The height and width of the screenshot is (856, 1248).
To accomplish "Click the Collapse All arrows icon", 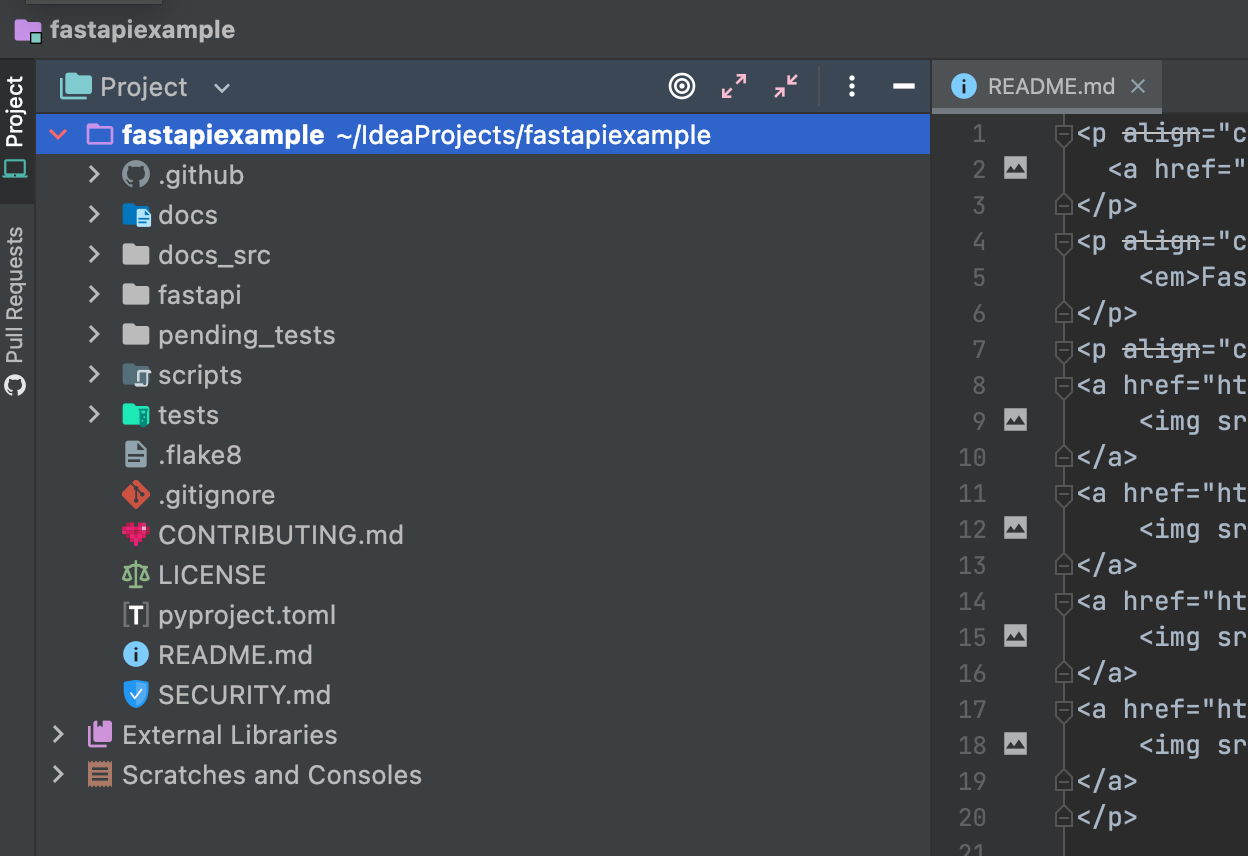I will coord(786,87).
